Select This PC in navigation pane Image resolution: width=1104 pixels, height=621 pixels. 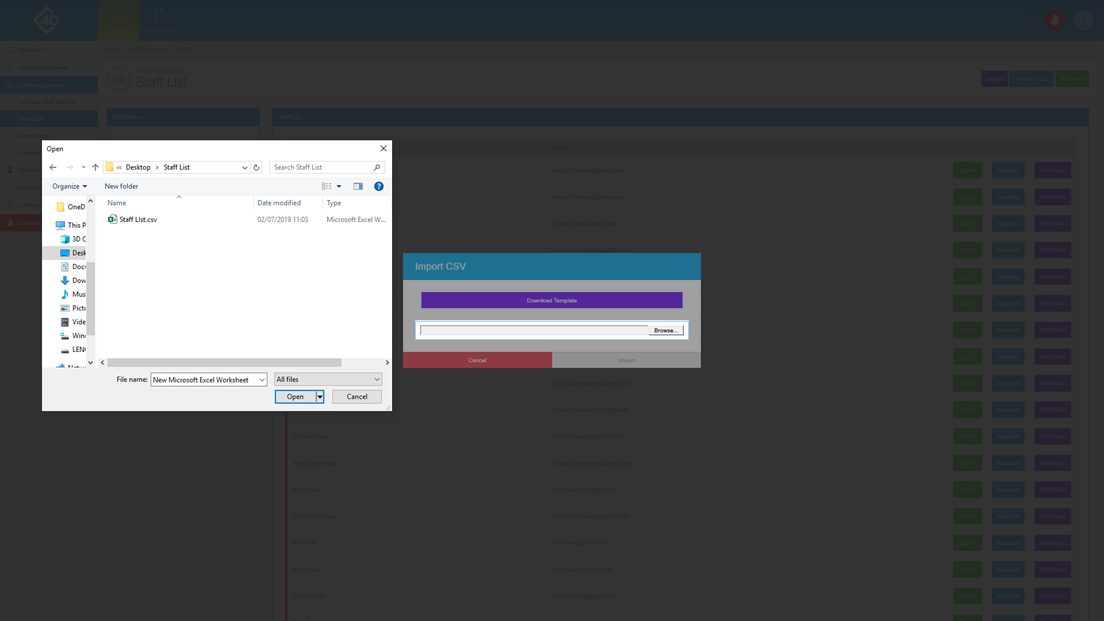point(70,225)
